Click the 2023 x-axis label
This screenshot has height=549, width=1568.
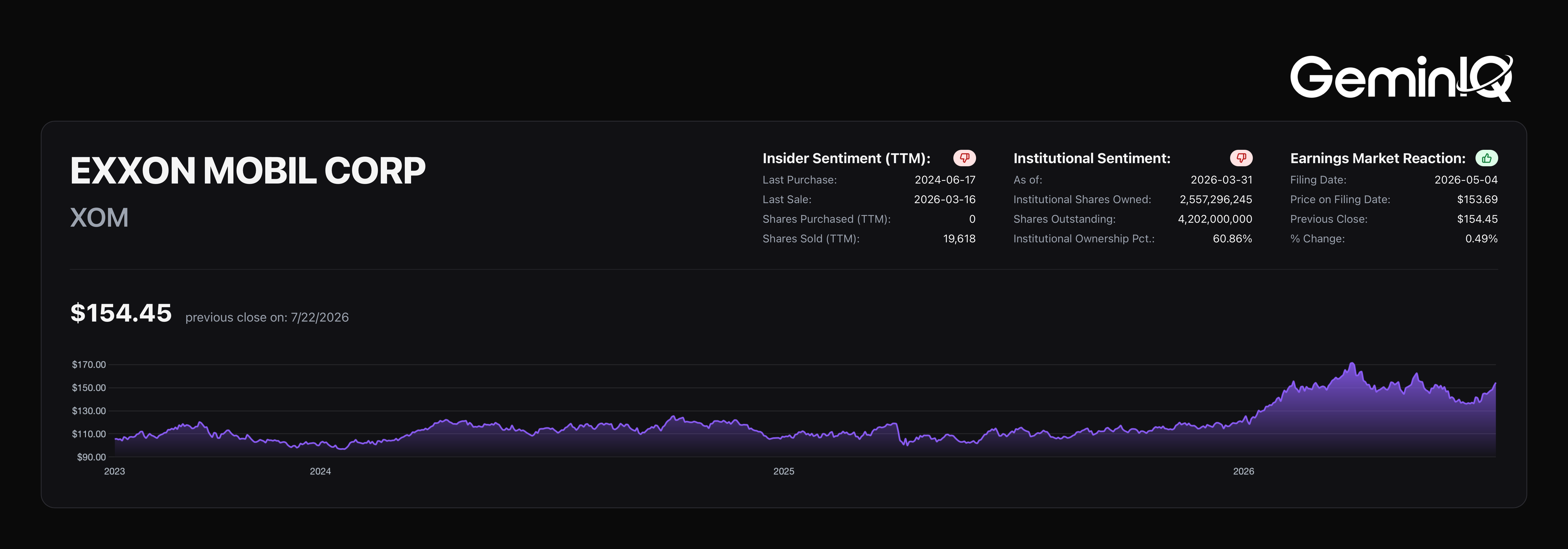[x=114, y=472]
